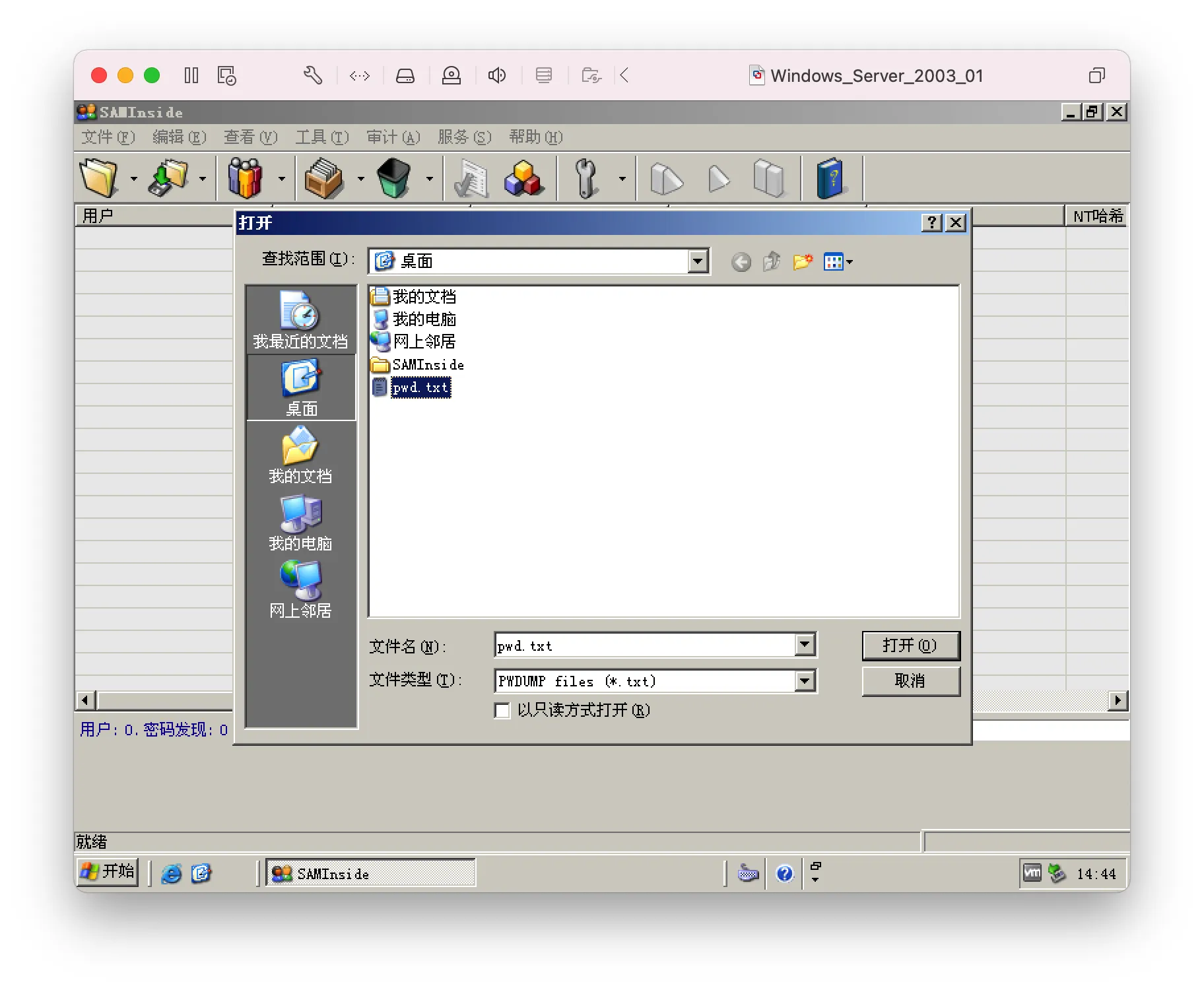Close the 打开 dialog
1204x990 pixels.
click(x=956, y=222)
